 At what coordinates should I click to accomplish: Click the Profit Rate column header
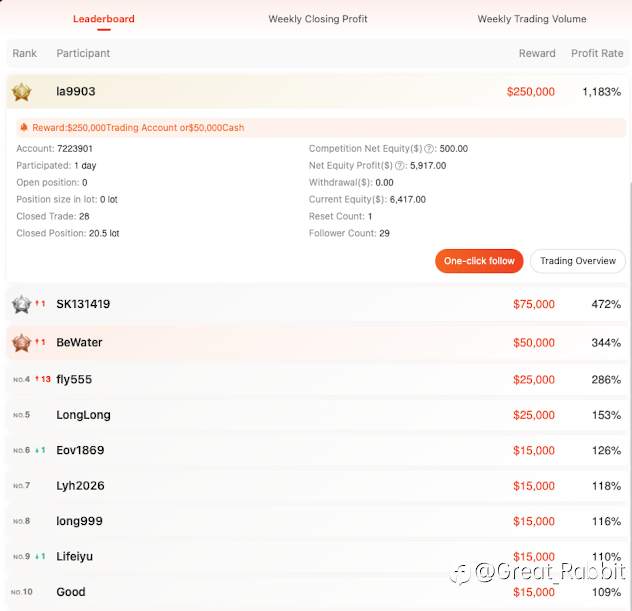coord(597,53)
